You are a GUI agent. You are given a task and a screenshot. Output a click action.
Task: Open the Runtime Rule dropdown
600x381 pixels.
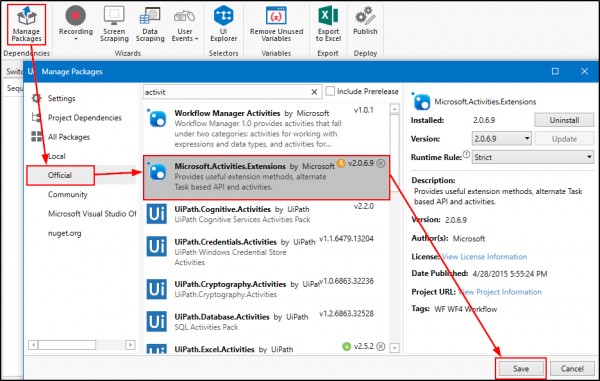coord(533,157)
